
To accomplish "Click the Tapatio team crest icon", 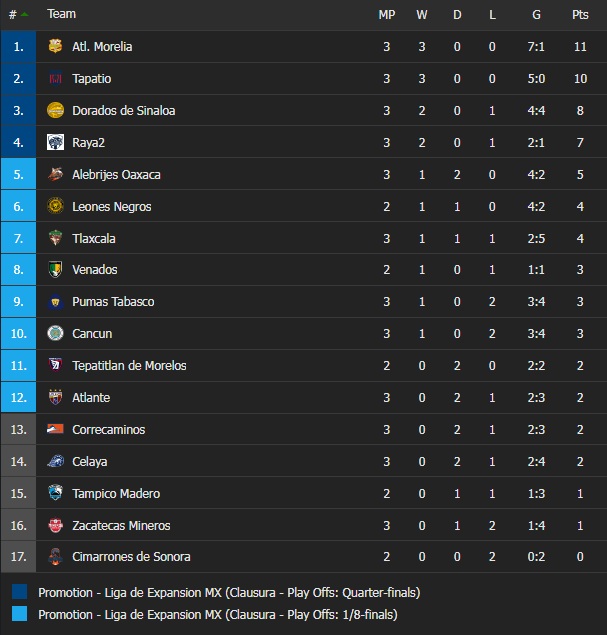I will pos(55,78).
